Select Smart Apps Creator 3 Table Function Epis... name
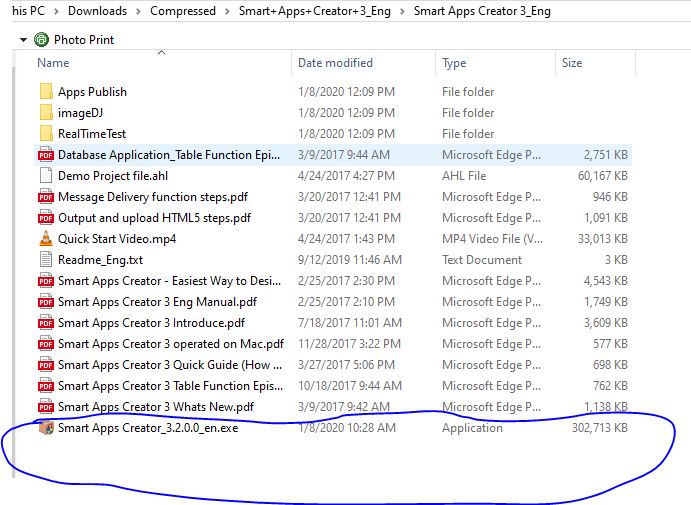 point(171,386)
